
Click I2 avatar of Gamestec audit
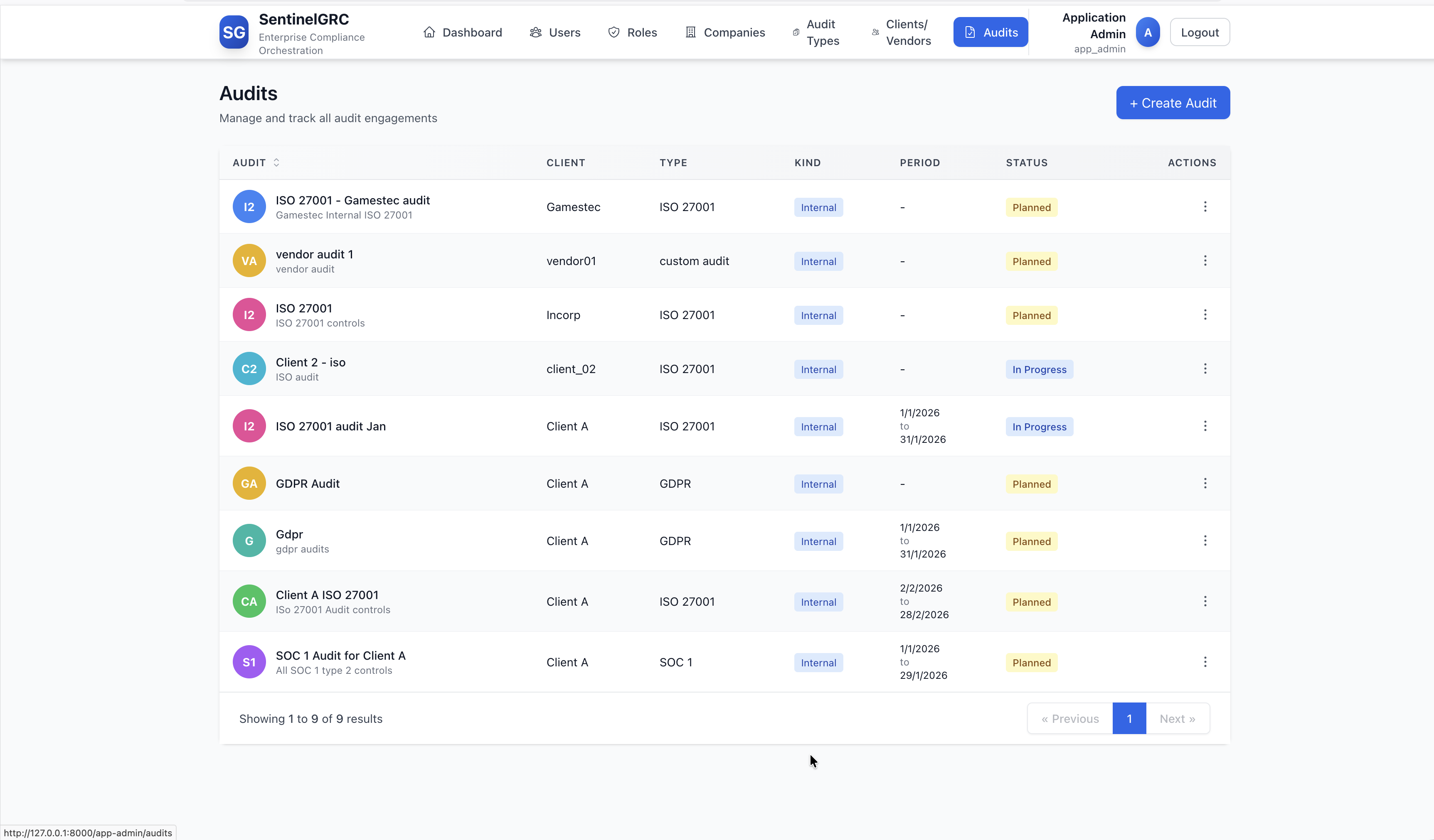[x=249, y=207]
